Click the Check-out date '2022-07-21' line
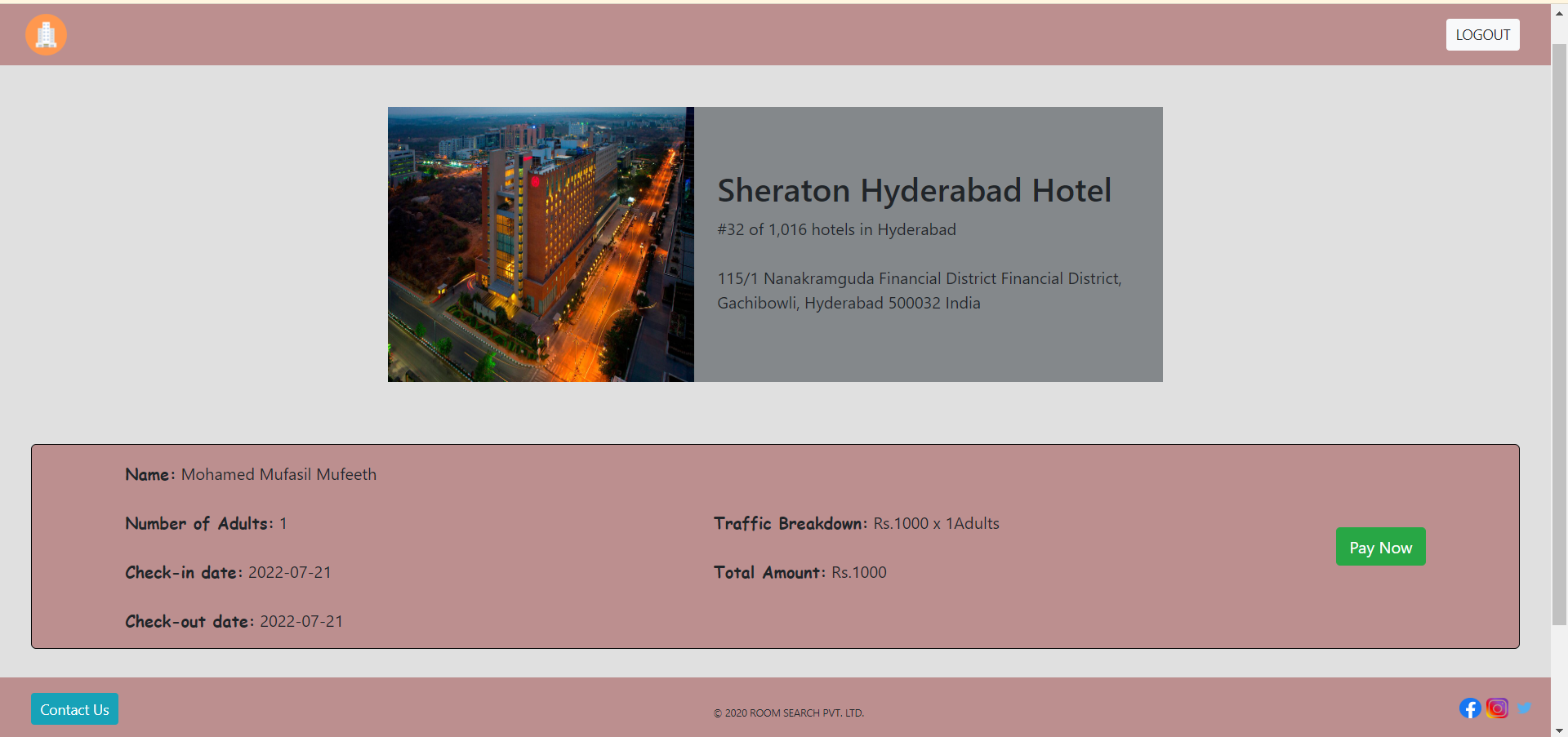The height and width of the screenshot is (737, 1568). point(234,621)
